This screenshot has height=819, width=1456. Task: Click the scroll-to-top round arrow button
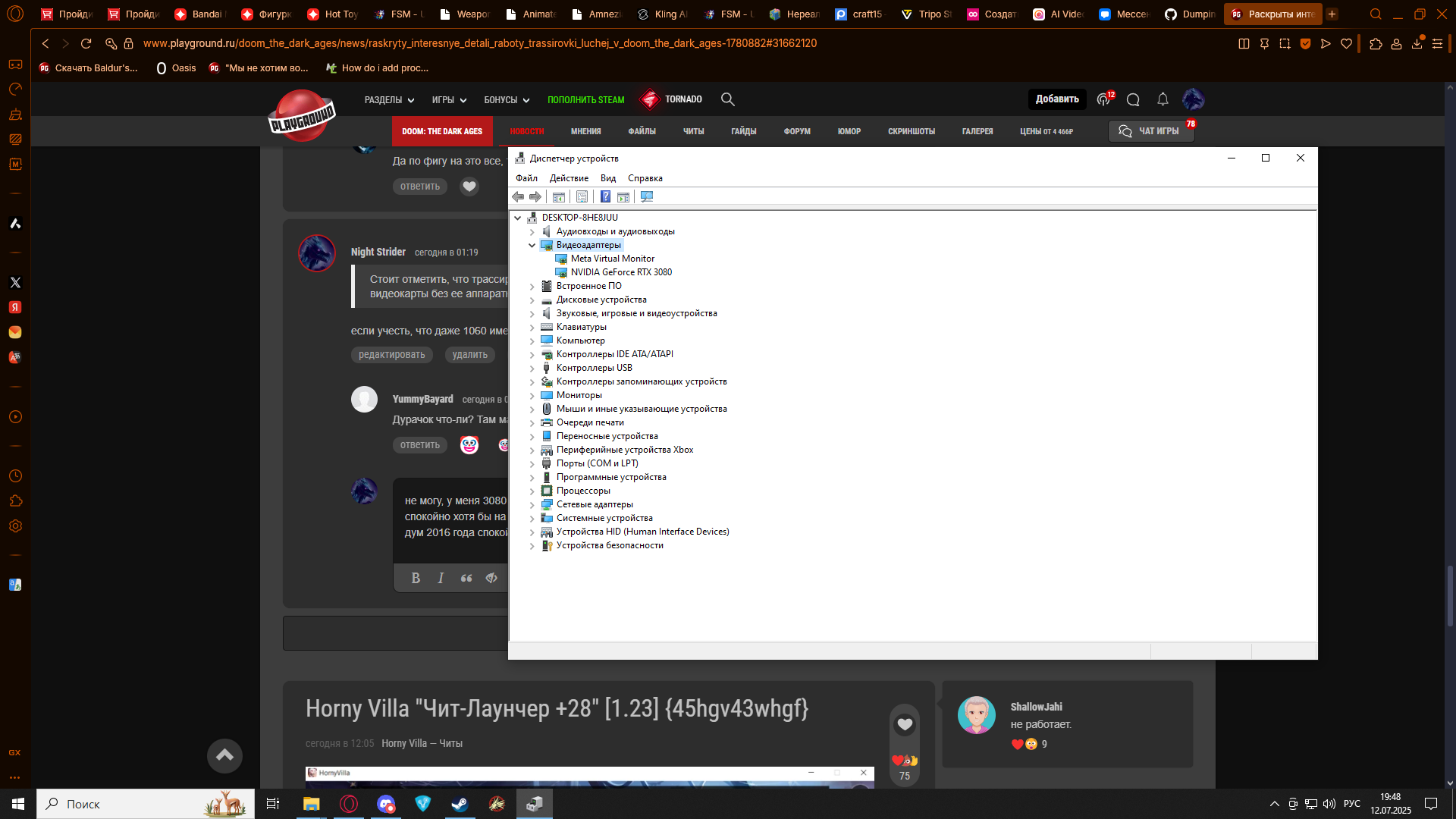(x=224, y=755)
